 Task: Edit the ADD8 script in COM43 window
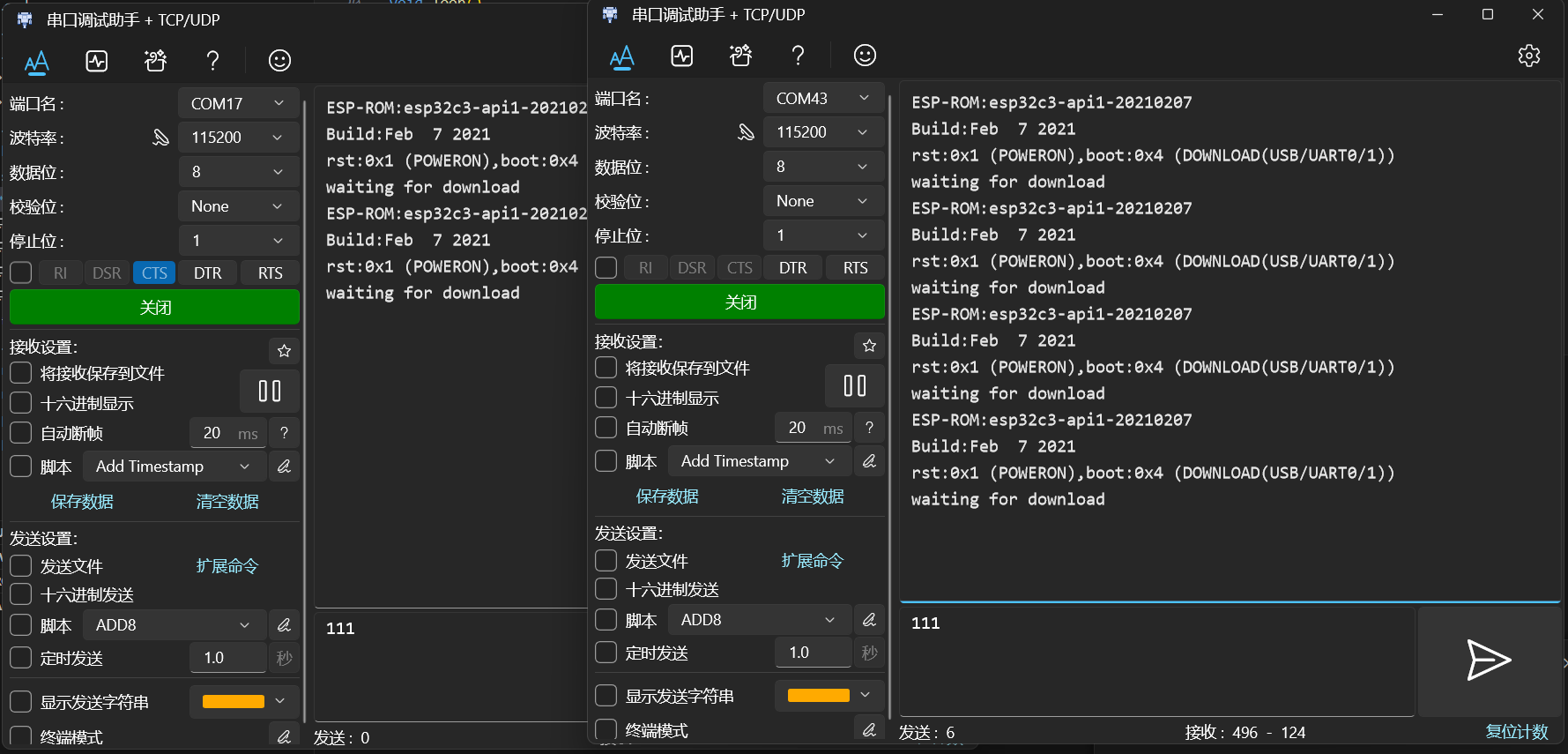(869, 620)
